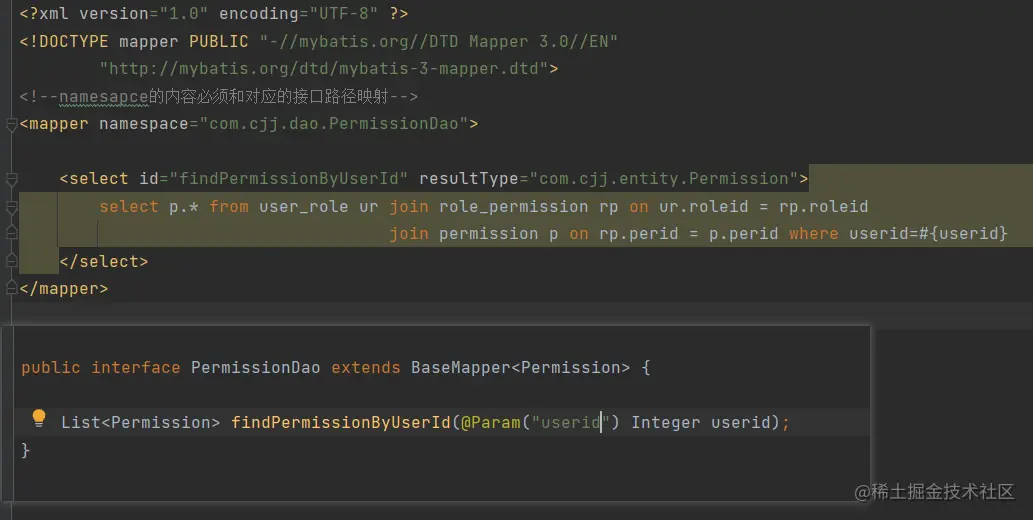Click the yellow lightbulb intention icon
1033x520 pixels.
pos(39,418)
